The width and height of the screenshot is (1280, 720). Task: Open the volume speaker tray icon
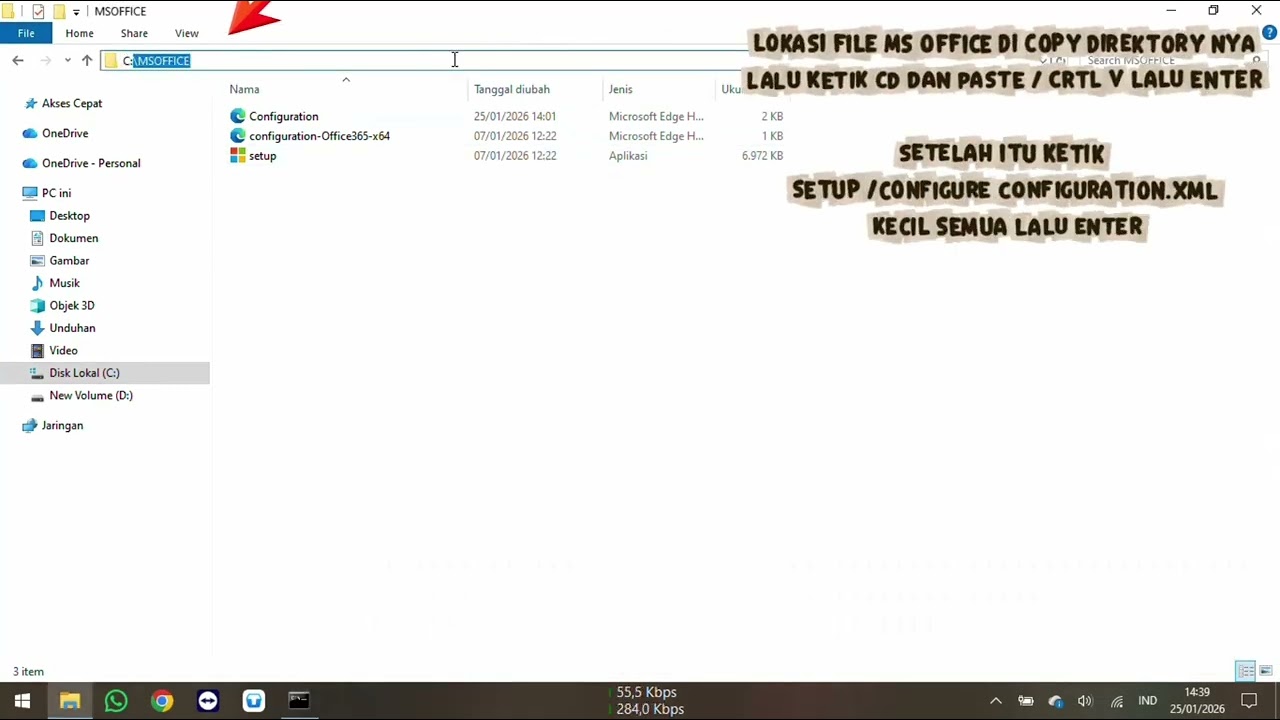[x=1085, y=701]
